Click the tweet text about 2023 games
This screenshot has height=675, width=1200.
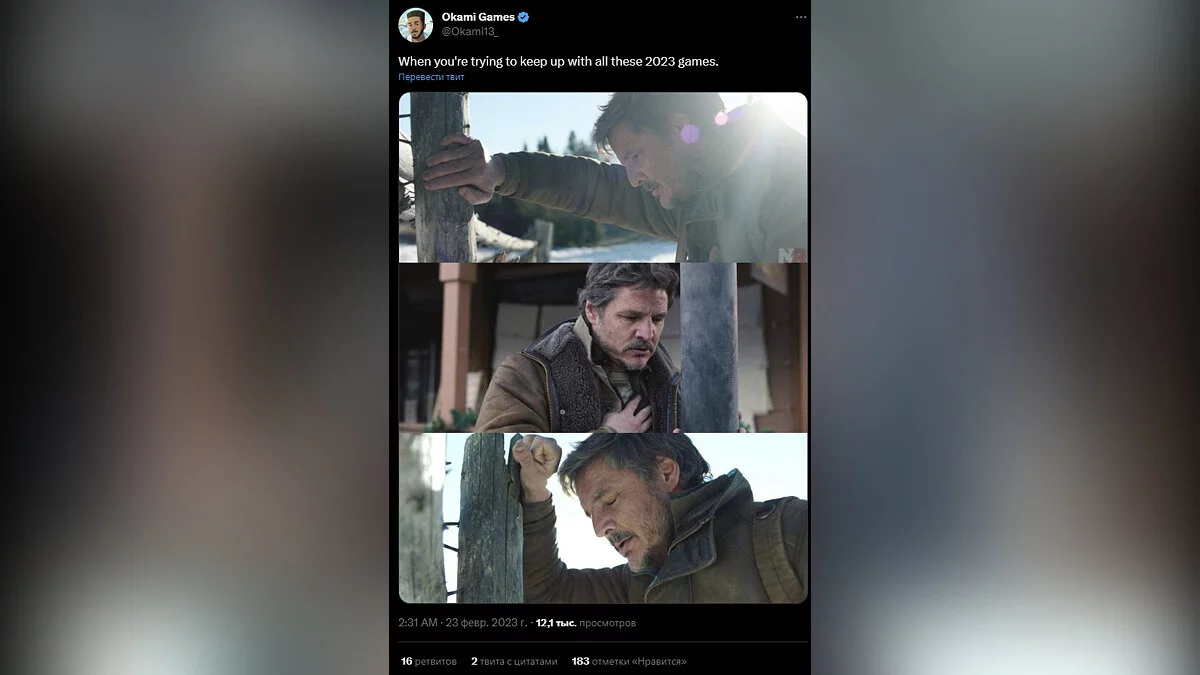pyautogui.click(x=558, y=61)
